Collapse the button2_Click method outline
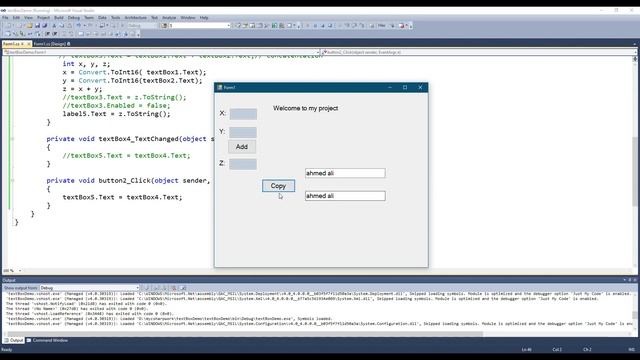 (12, 180)
